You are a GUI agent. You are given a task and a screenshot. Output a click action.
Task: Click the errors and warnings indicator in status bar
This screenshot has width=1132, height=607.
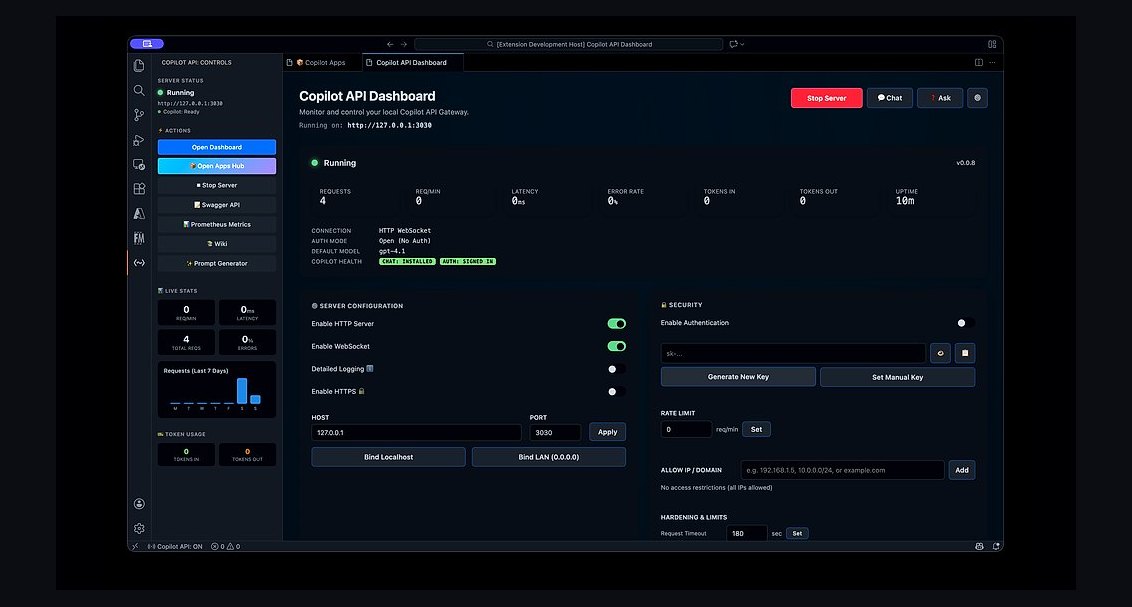tap(225, 547)
